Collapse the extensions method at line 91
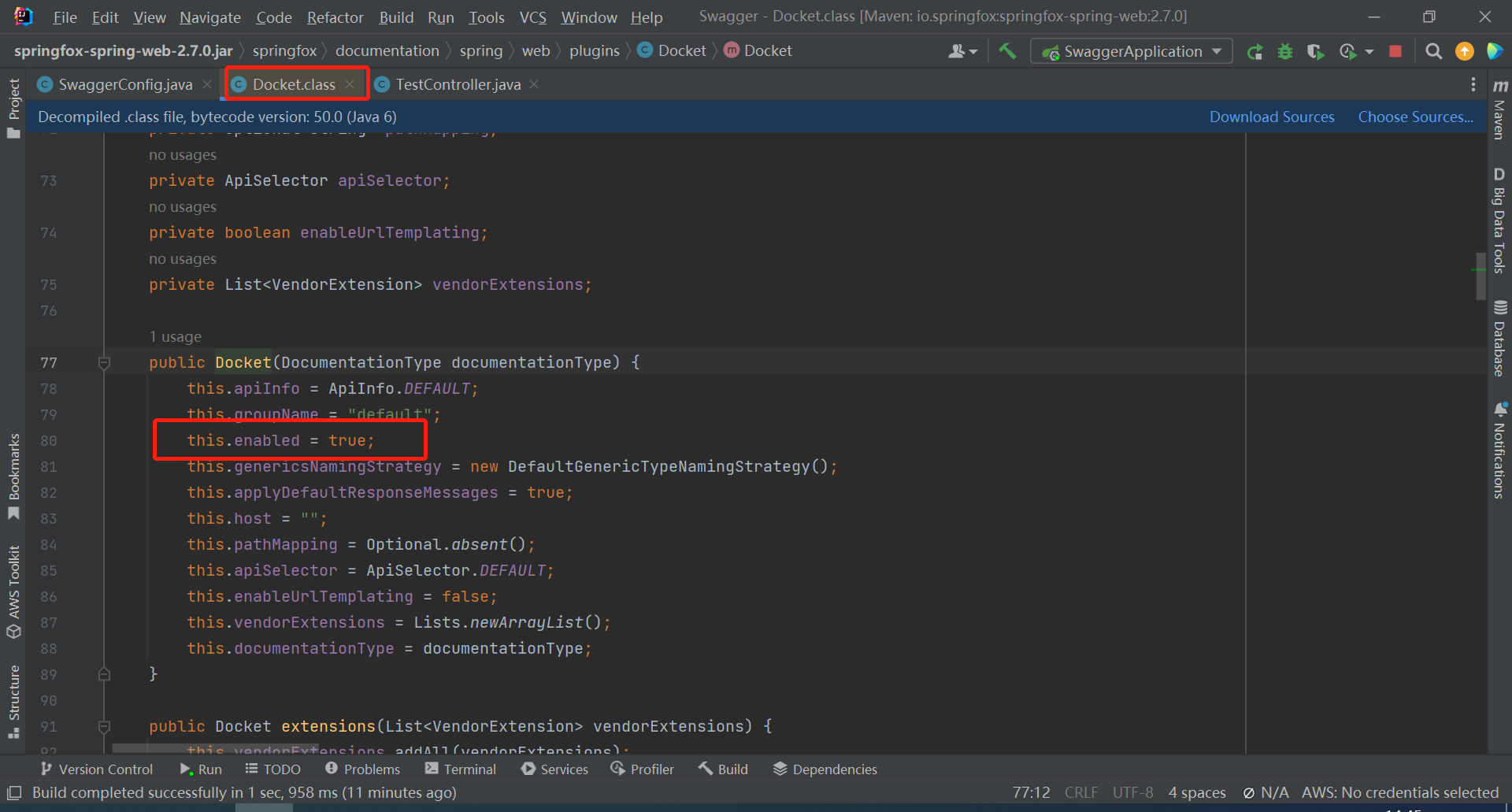The height and width of the screenshot is (812, 1512). point(104,726)
